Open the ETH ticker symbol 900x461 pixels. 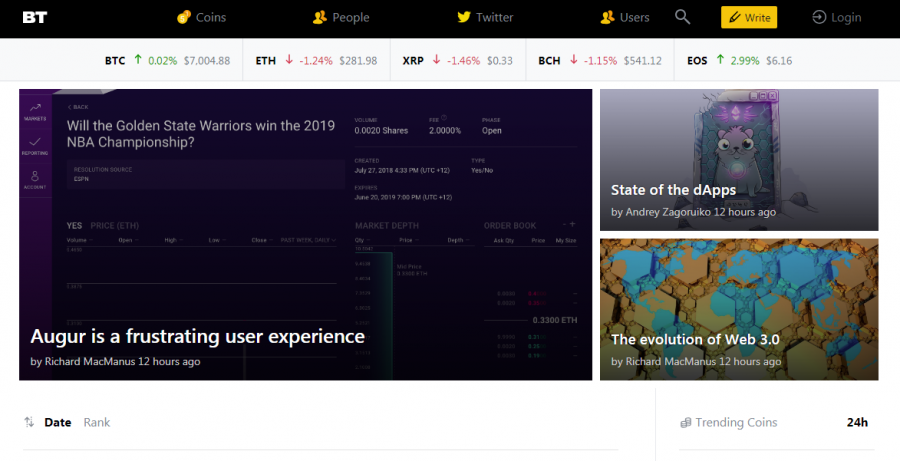click(x=266, y=60)
